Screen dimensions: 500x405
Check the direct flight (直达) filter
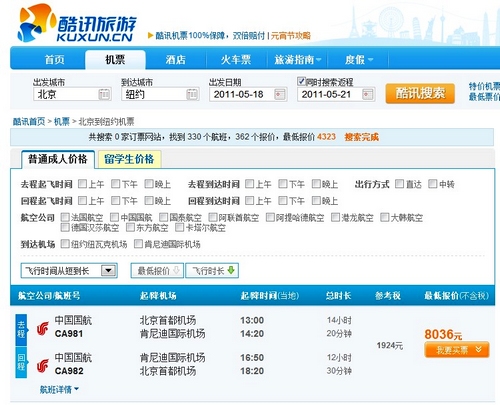(x=399, y=184)
